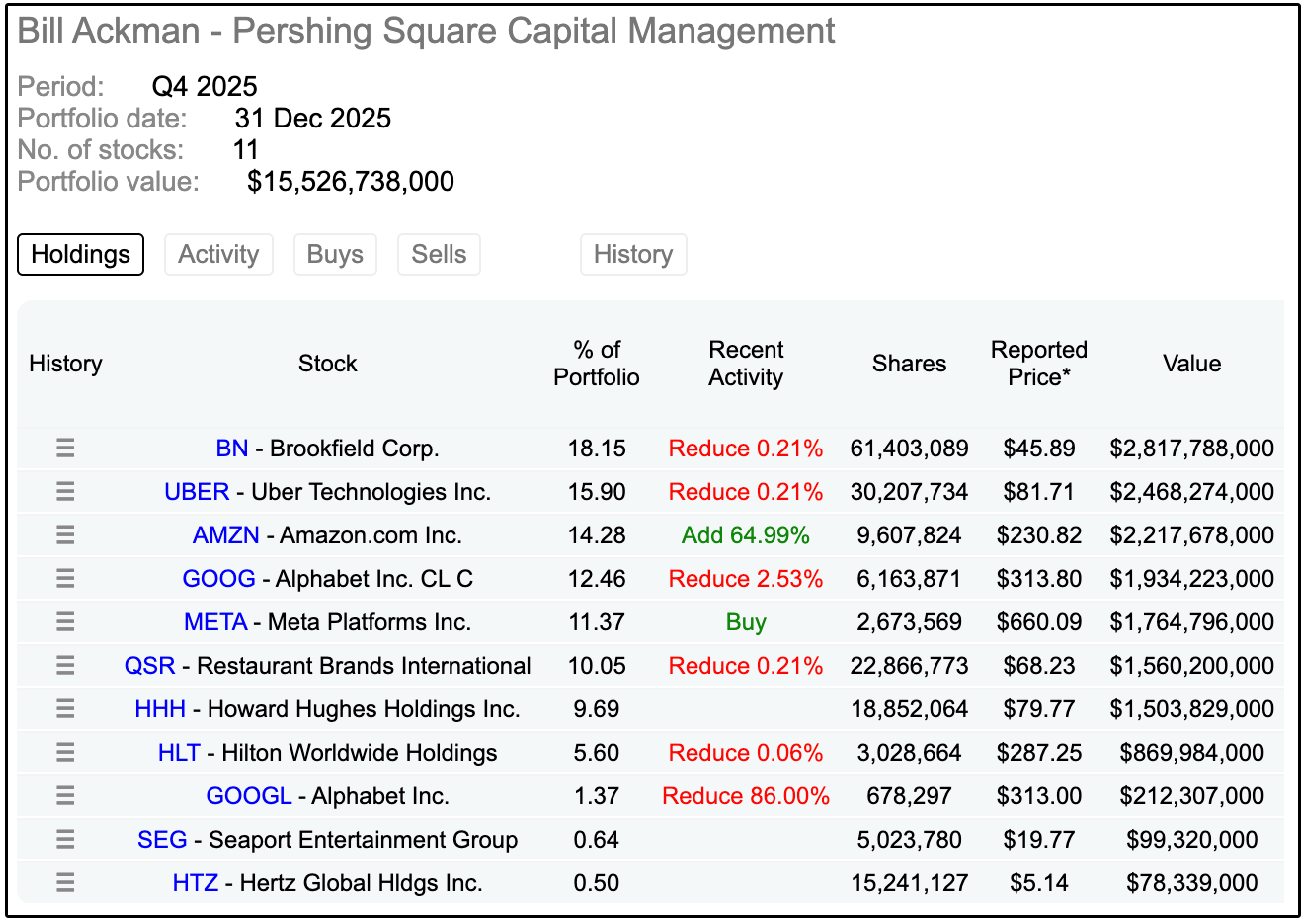
Task: Open the AMZN ticker link
Action: [226, 535]
